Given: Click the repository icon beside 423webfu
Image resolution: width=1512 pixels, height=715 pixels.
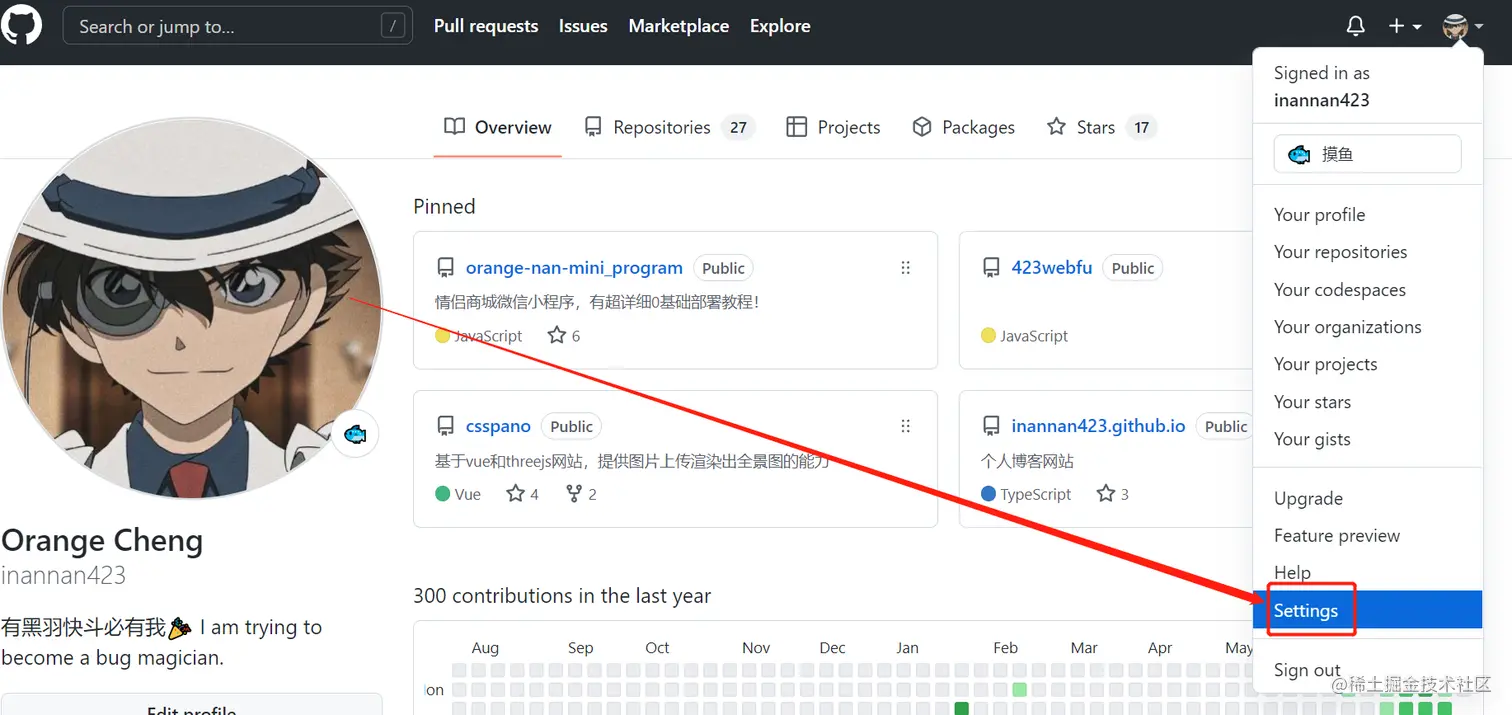Looking at the screenshot, I should click(991, 268).
